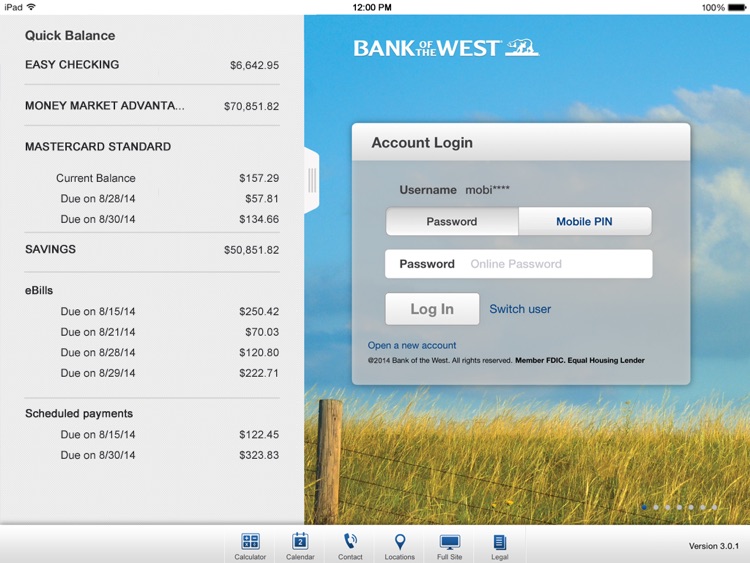This screenshot has width=750, height=563.
Task: Tap the $57.81 payment due amount
Action: click(x=262, y=199)
